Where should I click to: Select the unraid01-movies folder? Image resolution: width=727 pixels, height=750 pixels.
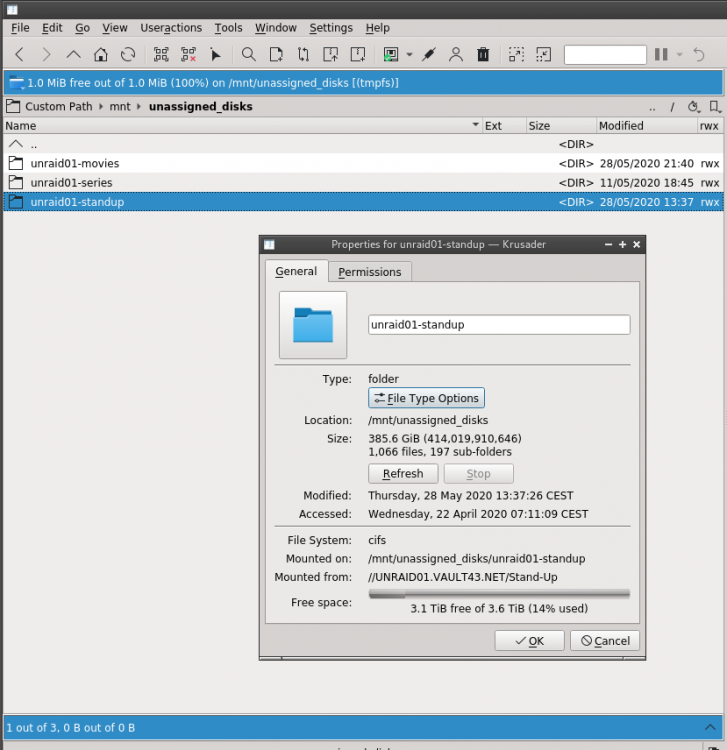(x=364, y=163)
